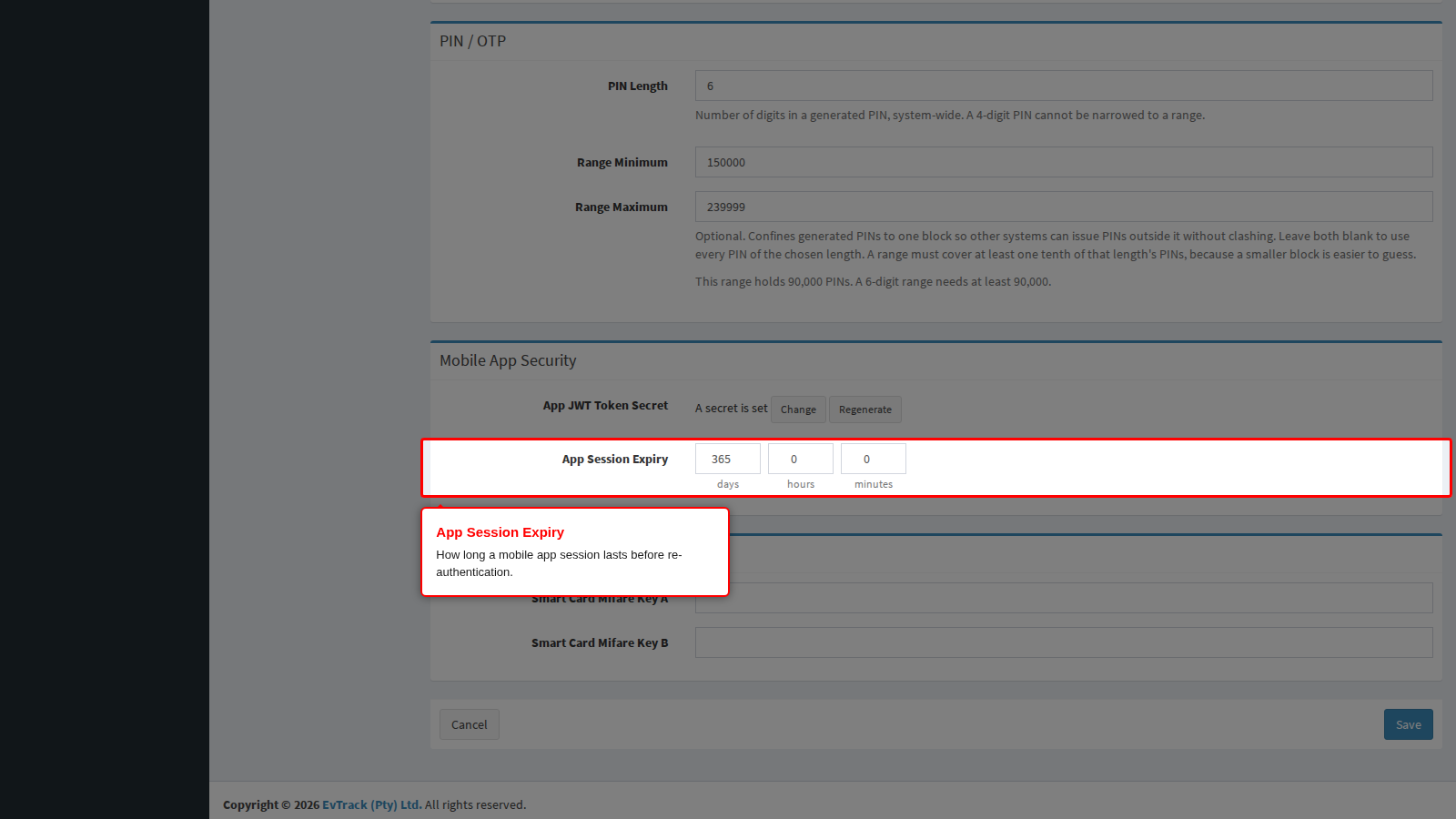
Task: Click 'This range holds 90,000 PINs' text
Action: [773, 282]
